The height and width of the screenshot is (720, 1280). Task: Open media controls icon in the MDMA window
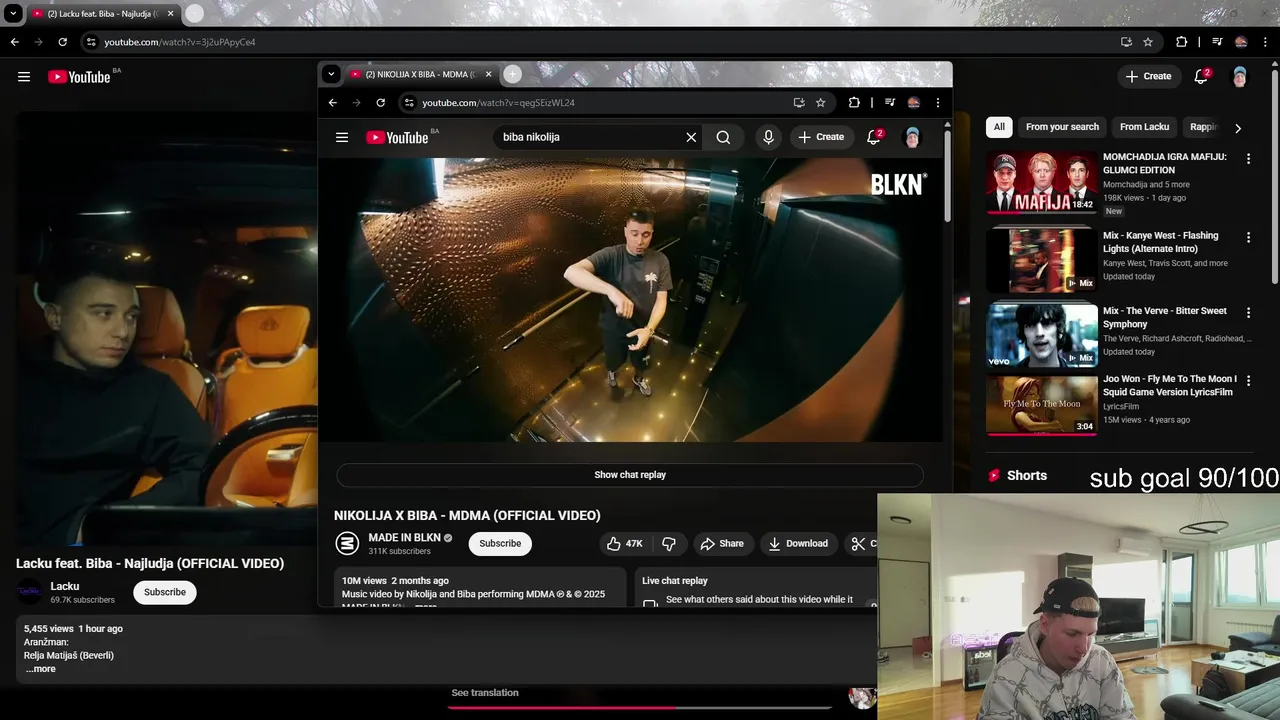(889, 102)
